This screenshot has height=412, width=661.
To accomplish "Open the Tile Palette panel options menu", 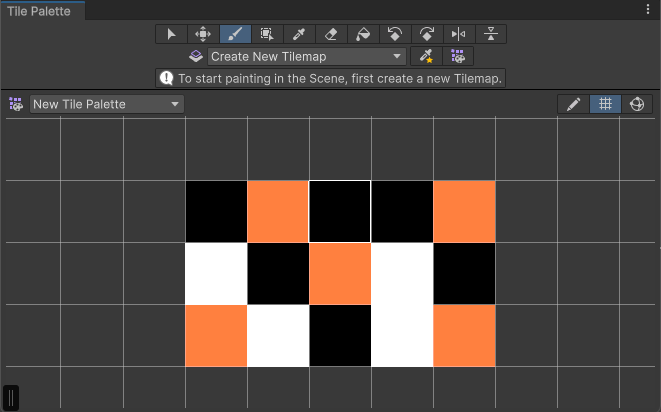I will coord(648,9).
